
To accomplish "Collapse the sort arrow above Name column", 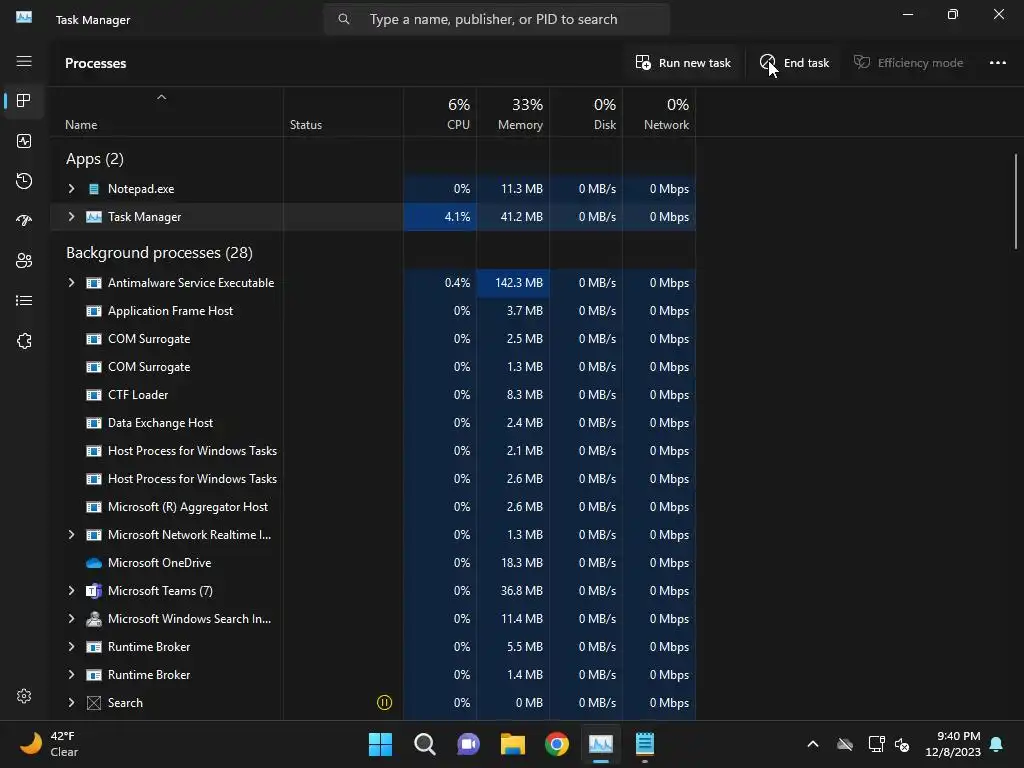I will 161,97.
